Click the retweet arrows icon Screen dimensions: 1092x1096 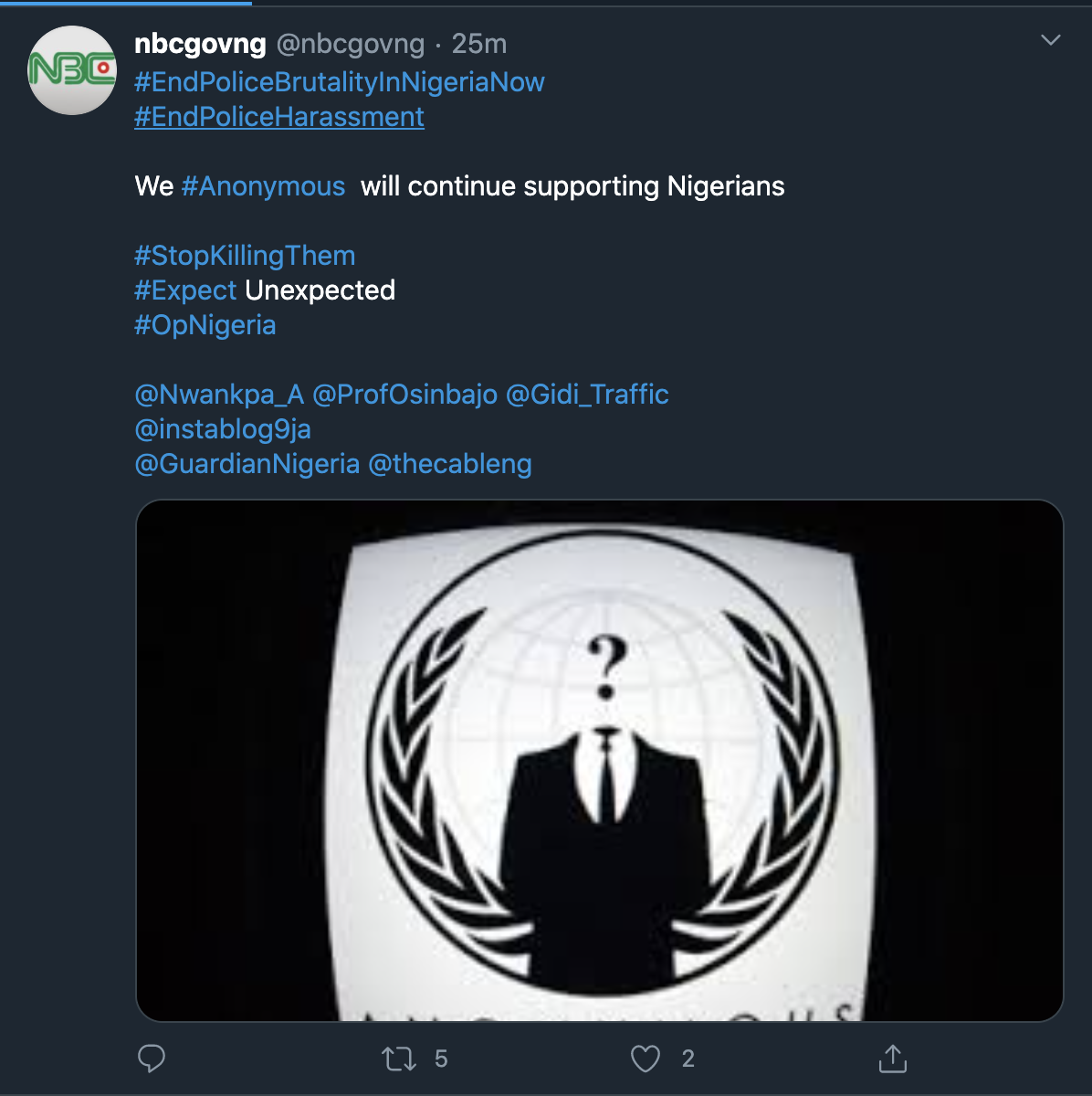coord(399,1059)
